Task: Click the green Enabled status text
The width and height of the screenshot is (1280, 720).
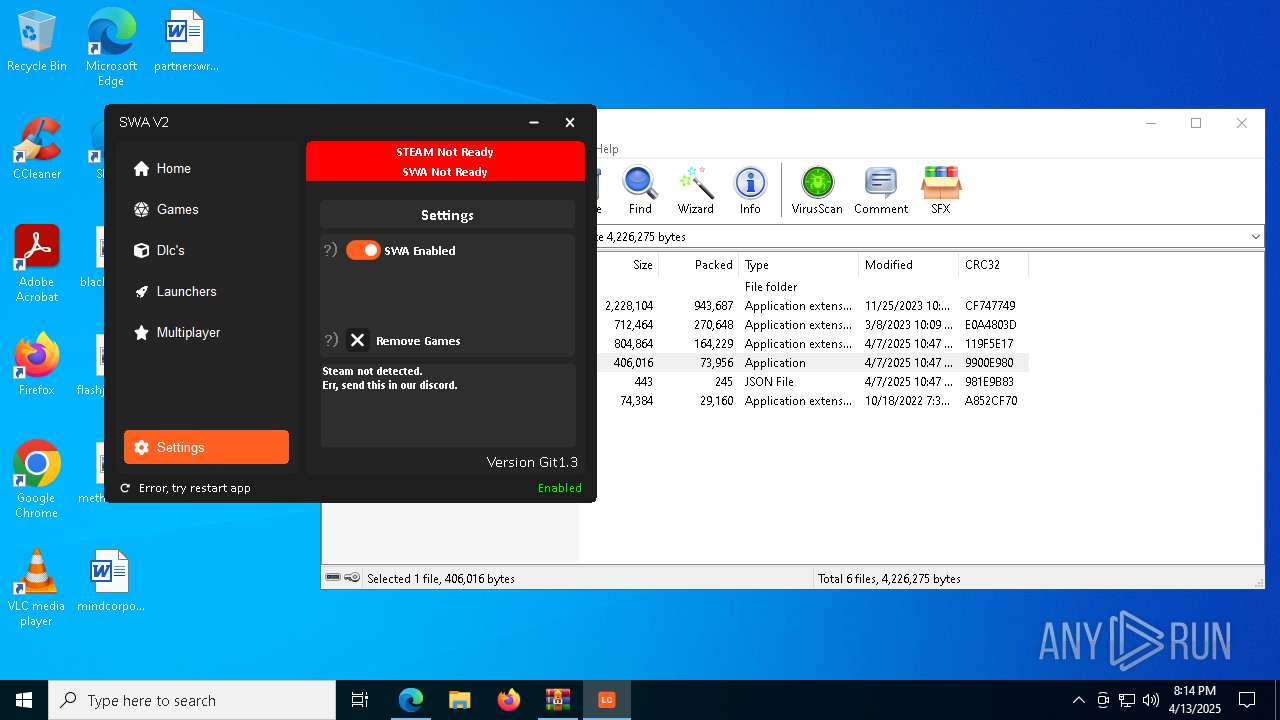Action: pos(559,488)
